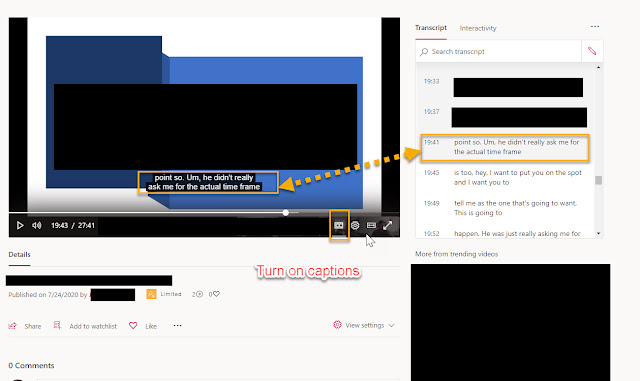This screenshot has width=640, height=381.
Task: Click the video progress slider handle
Action: tap(286, 212)
